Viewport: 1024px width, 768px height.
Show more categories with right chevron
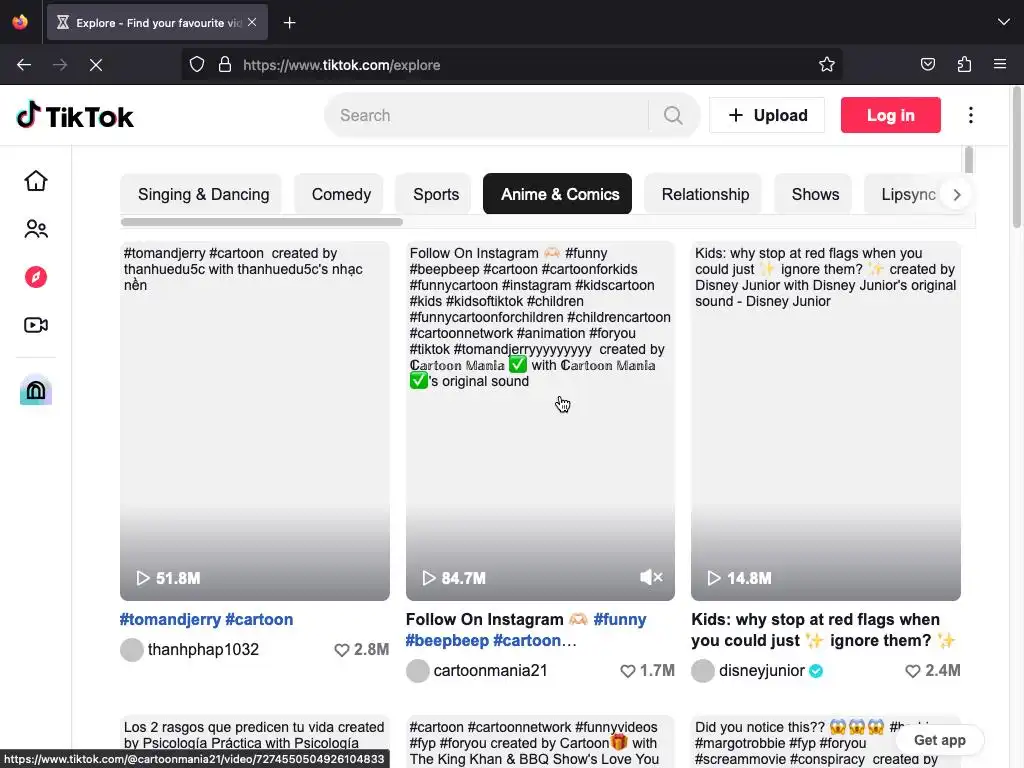[x=957, y=195]
